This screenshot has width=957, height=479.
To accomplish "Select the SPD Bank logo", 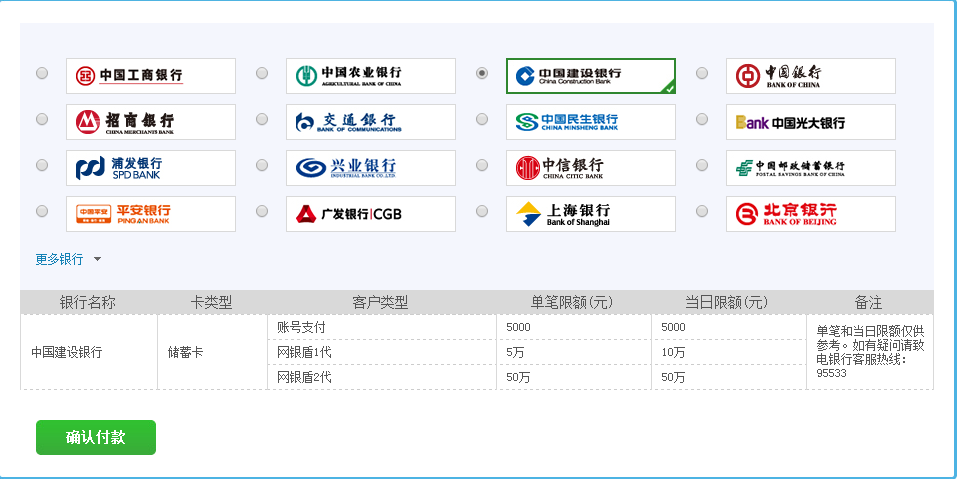I will 151,168.
